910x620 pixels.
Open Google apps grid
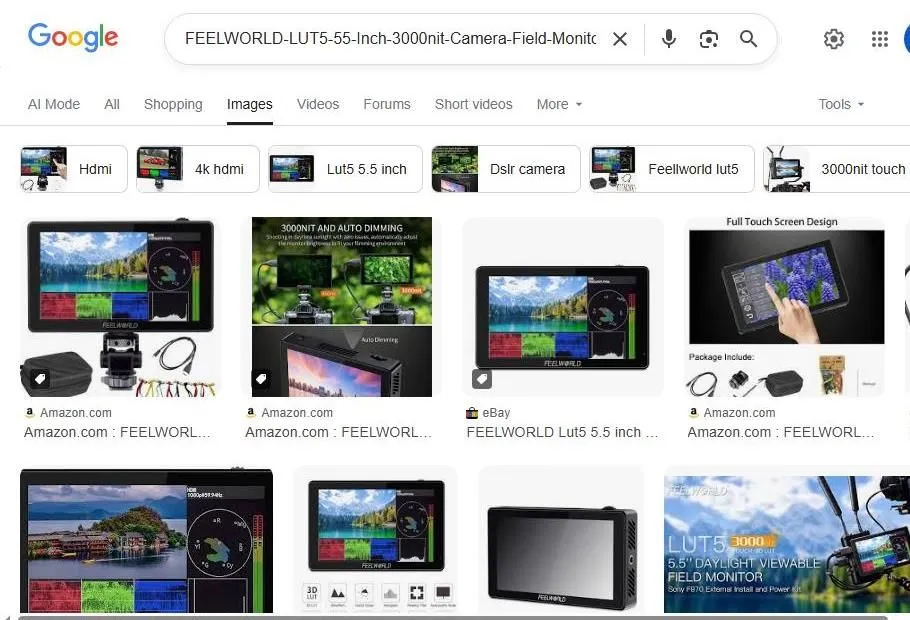(x=880, y=39)
